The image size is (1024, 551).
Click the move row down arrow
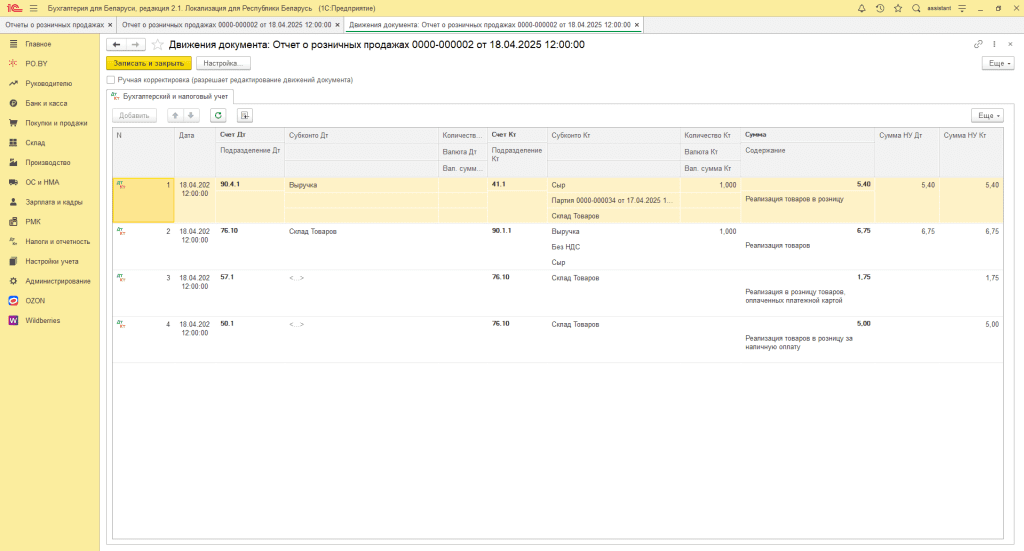pyautogui.click(x=192, y=115)
